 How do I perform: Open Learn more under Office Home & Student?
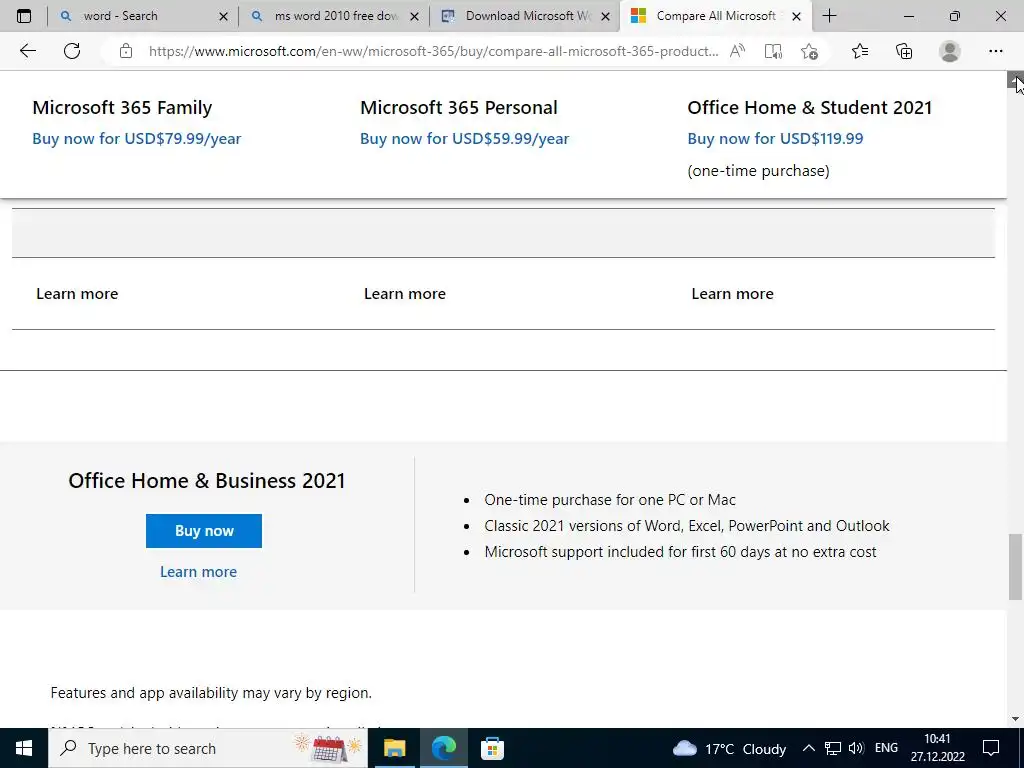732,294
